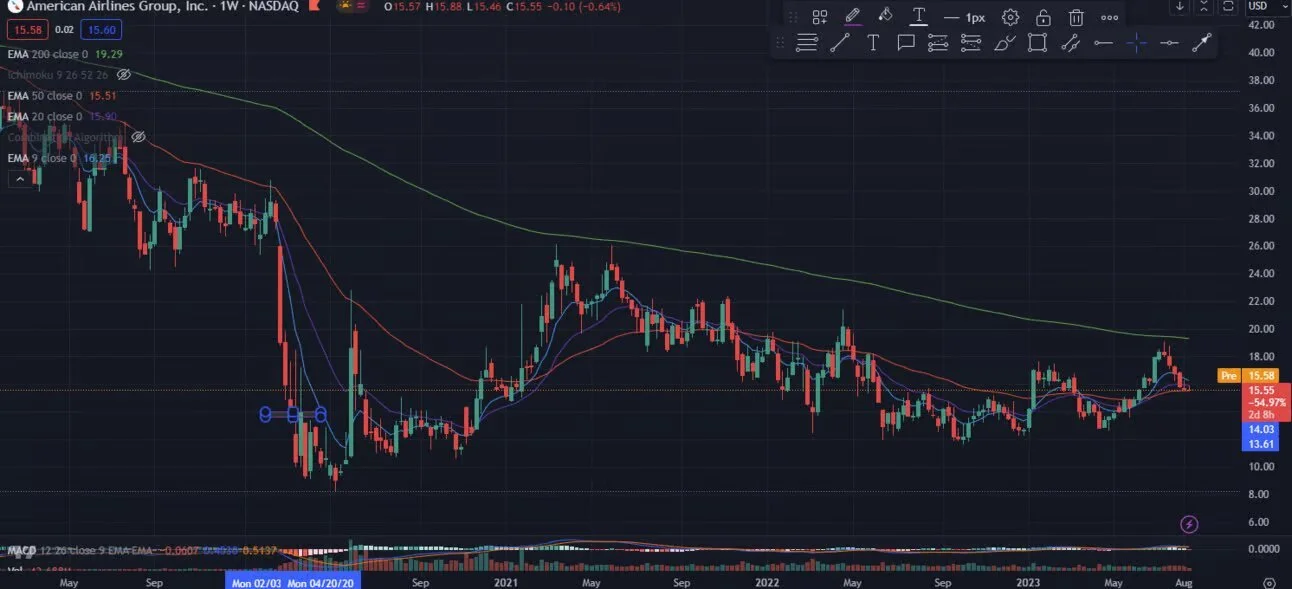Select the Horizontal ray tool

click(x=1103, y=43)
